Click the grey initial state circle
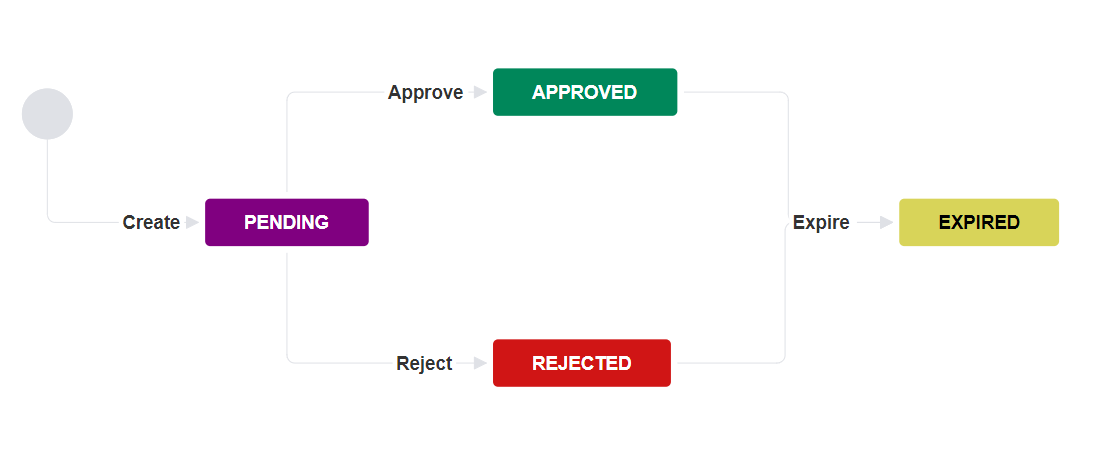Screen dimensions: 1100x471 coord(47,114)
